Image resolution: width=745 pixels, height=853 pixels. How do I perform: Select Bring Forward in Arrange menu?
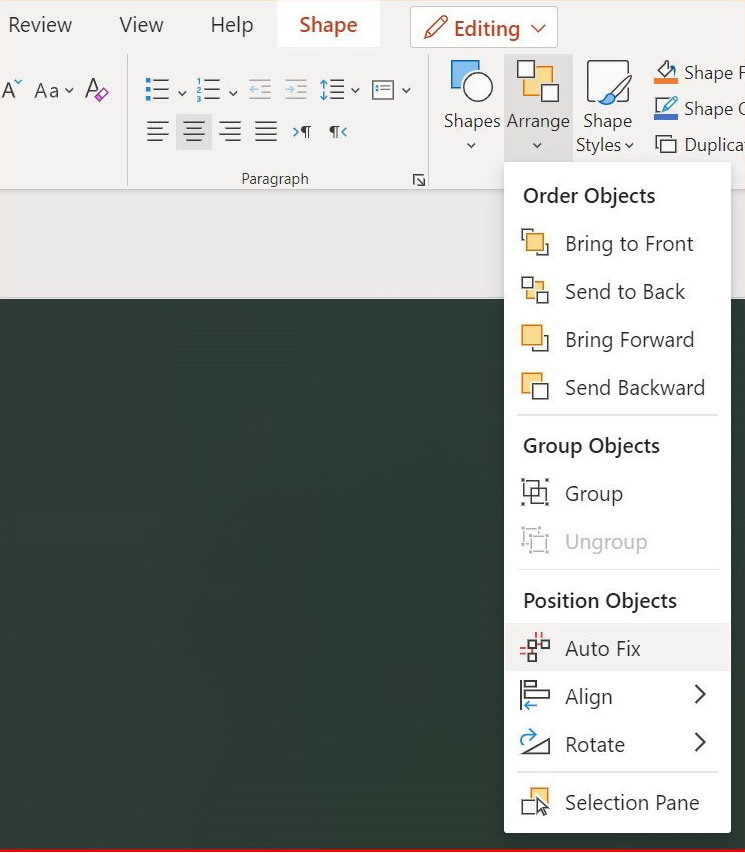coord(617,339)
